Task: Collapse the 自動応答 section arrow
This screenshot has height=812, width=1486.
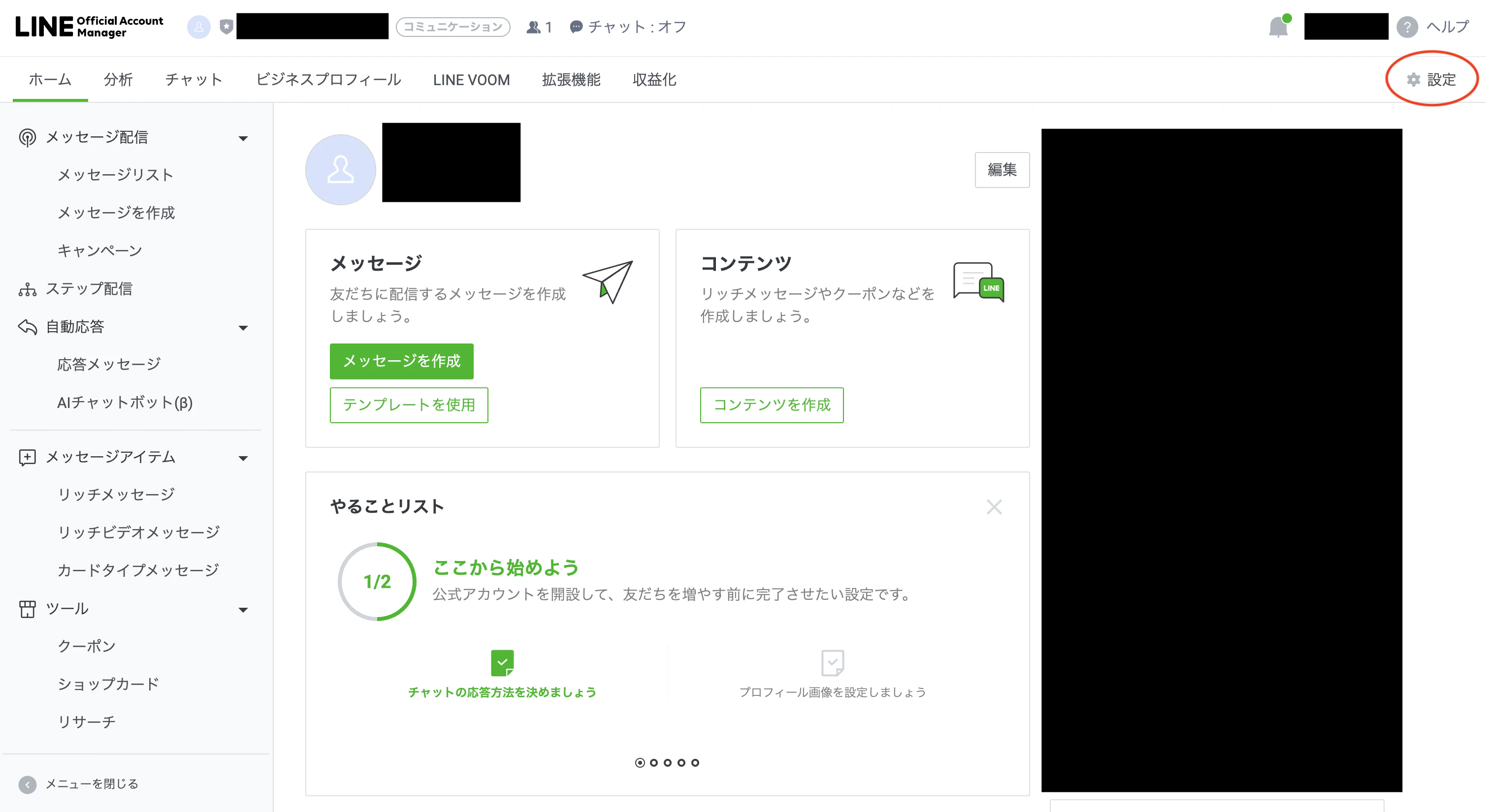Action: 243,328
